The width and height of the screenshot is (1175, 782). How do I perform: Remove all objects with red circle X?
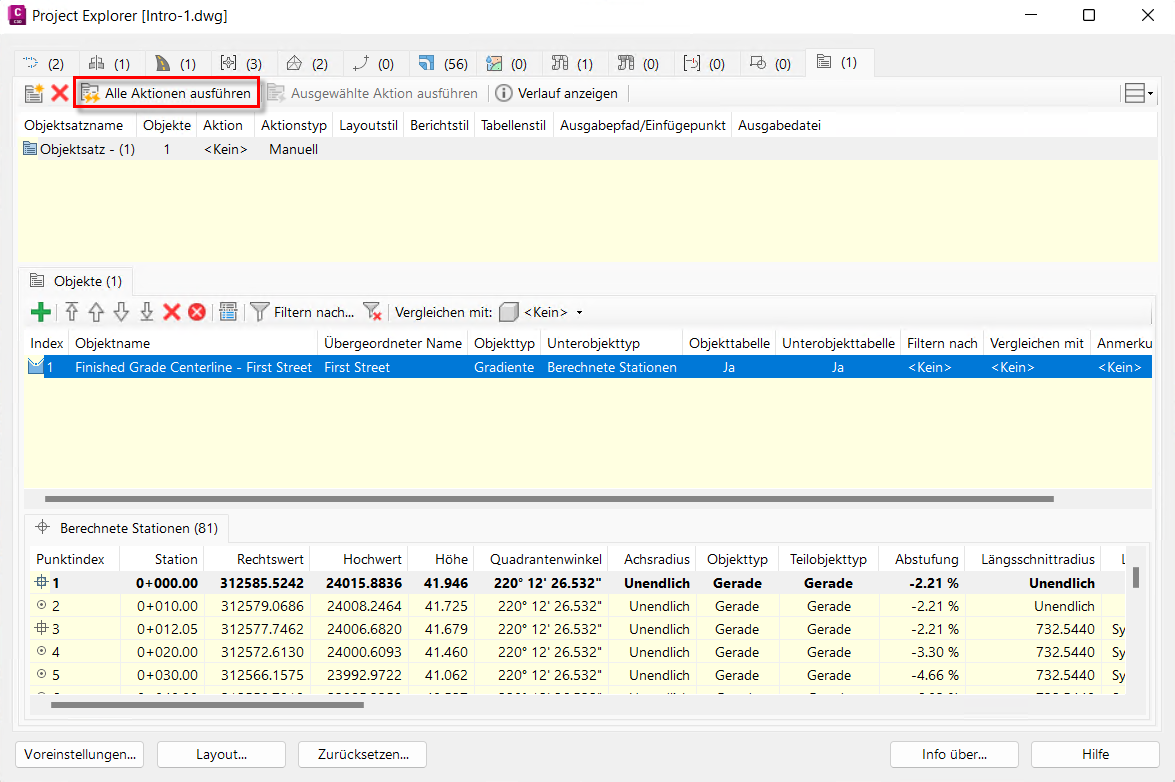click(197, 312)
